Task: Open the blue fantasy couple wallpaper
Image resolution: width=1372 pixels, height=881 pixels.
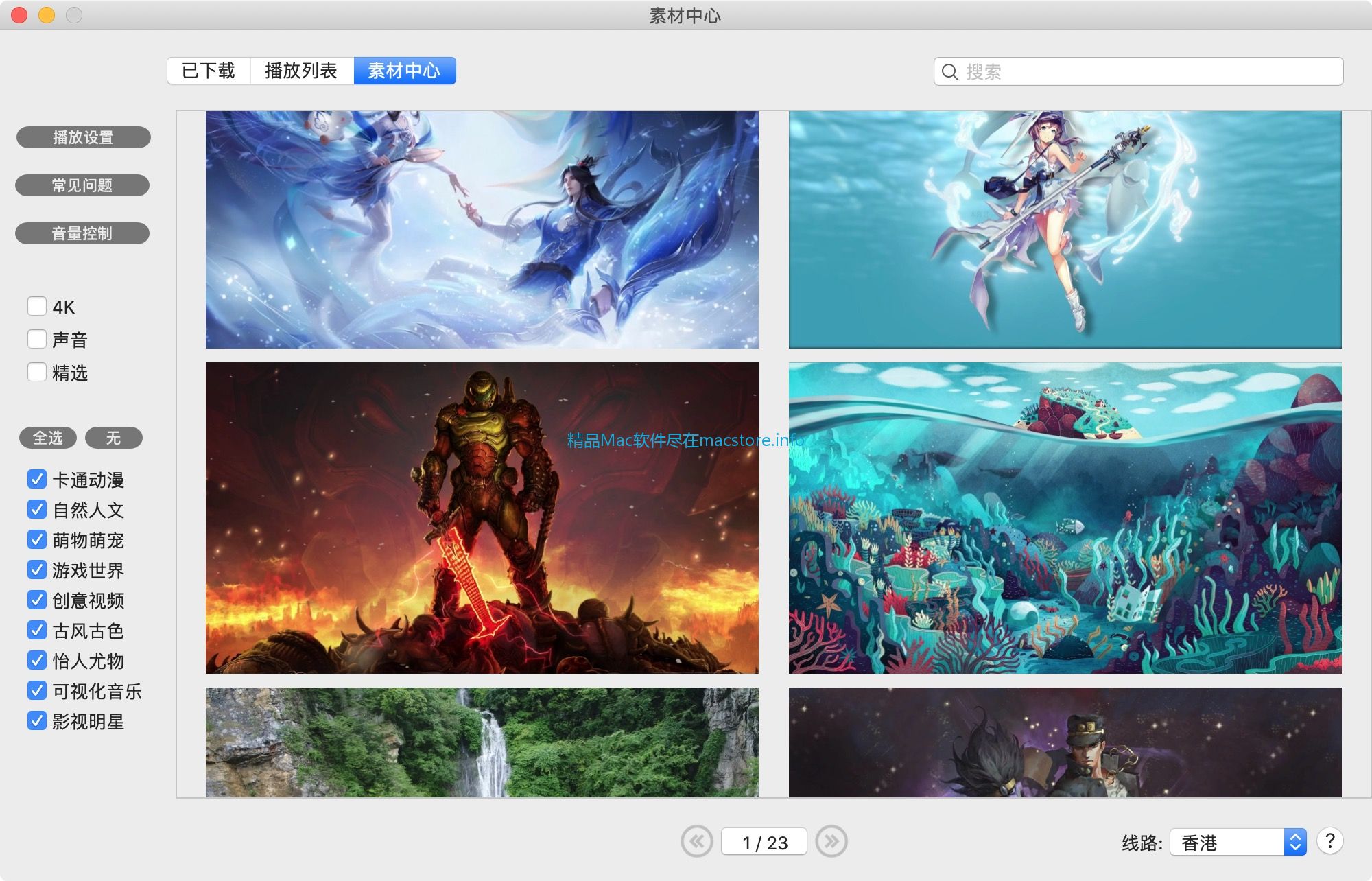Action: (482, 230)
